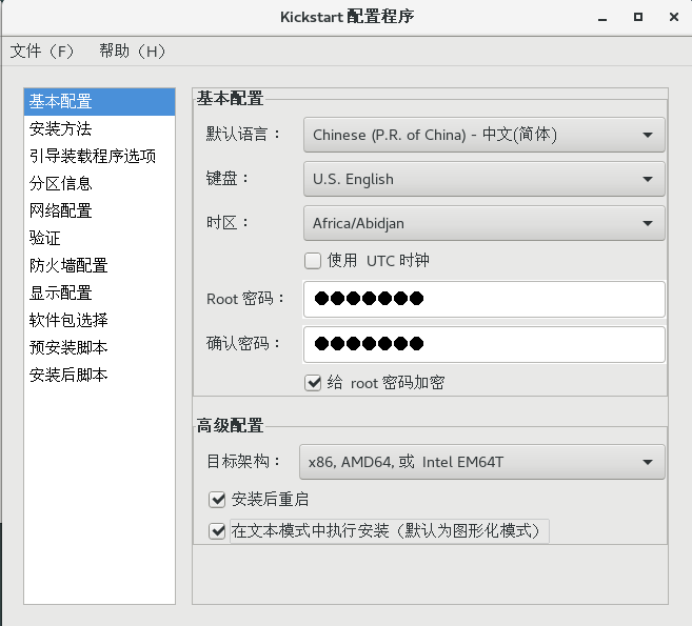Image resolution: width=692 pixels, height=627 pixels.
Task: Uncheck 给 root 密码加密 checkbox
Action: point(312,383)
